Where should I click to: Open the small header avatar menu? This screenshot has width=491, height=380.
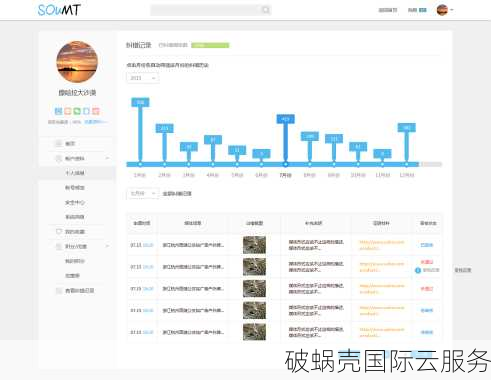tap(442, 10)
